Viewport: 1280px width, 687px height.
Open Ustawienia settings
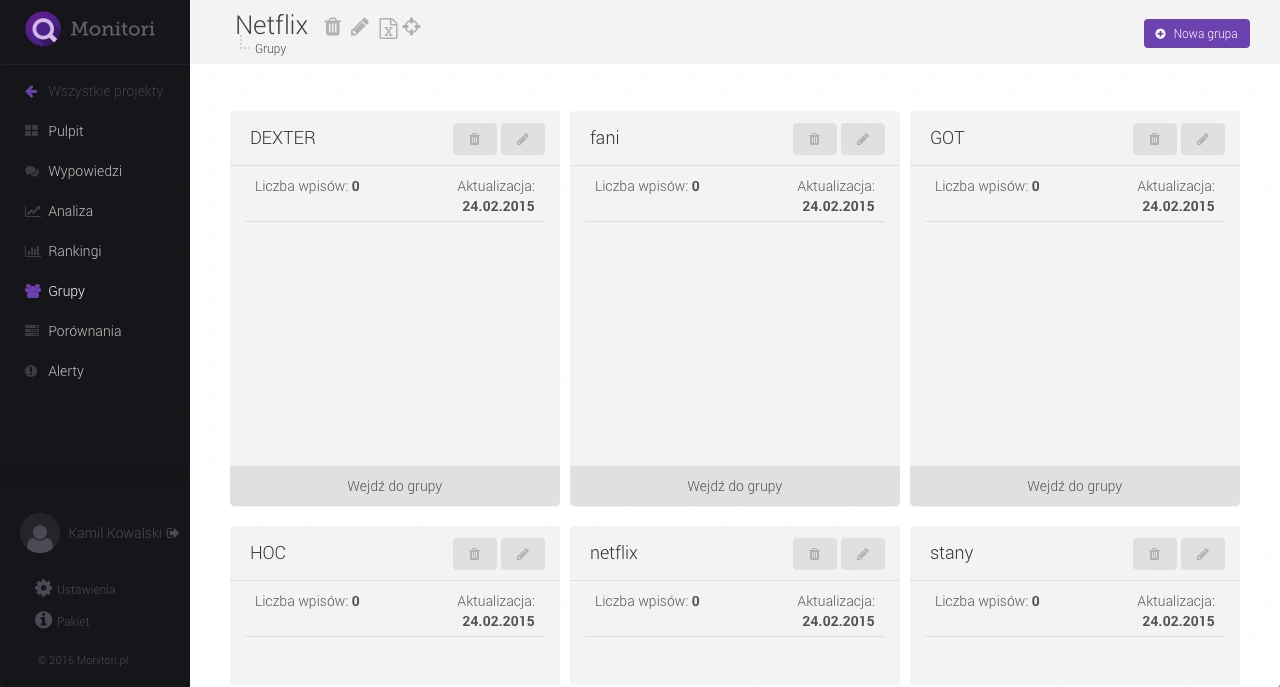coord(76,589)
